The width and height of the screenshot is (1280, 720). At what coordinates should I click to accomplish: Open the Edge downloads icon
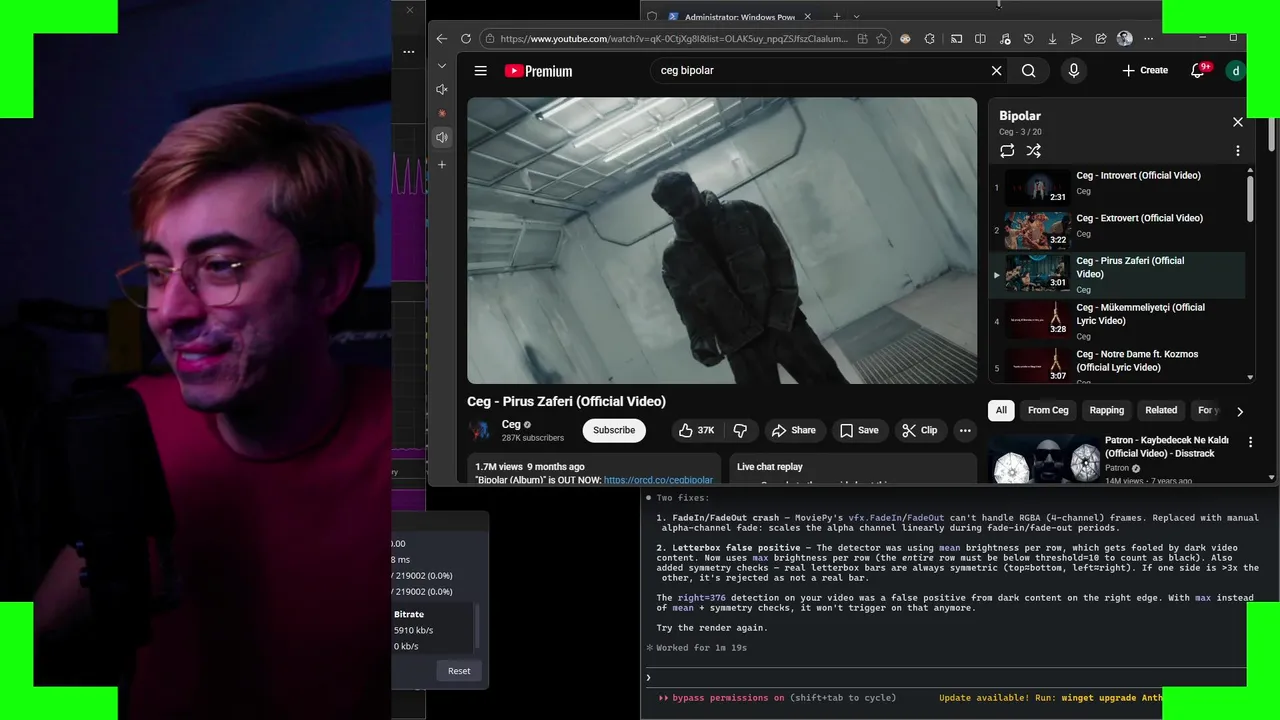click(x=1052, y=39)
